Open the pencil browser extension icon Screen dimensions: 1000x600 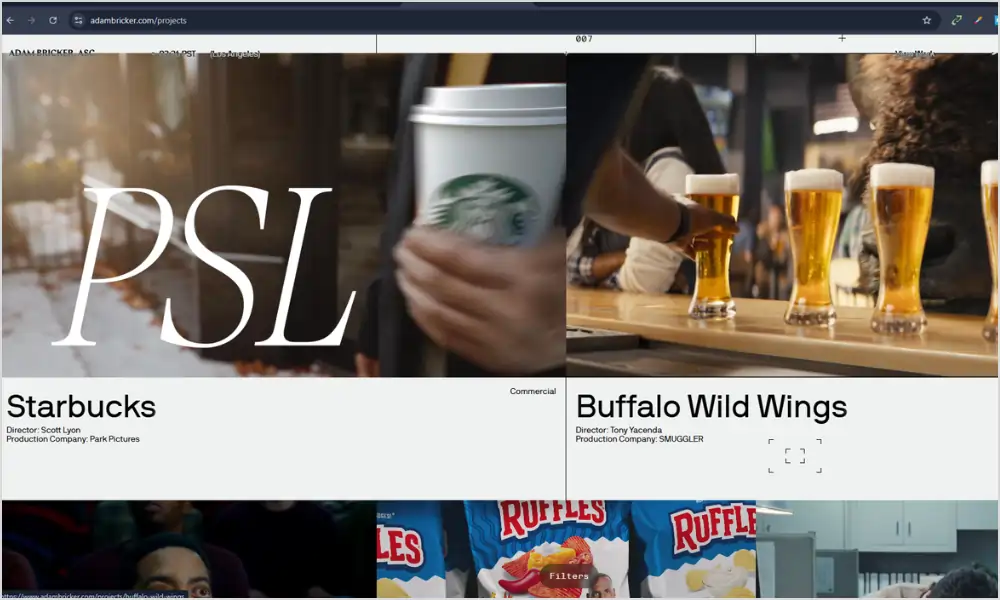pyautogui.click(x=978, y=20)
